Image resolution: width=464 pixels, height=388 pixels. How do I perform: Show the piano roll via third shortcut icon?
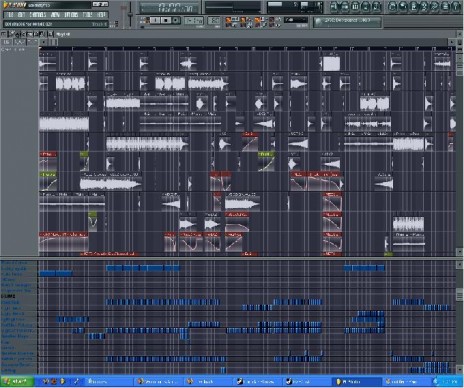(x=355, y=6)
